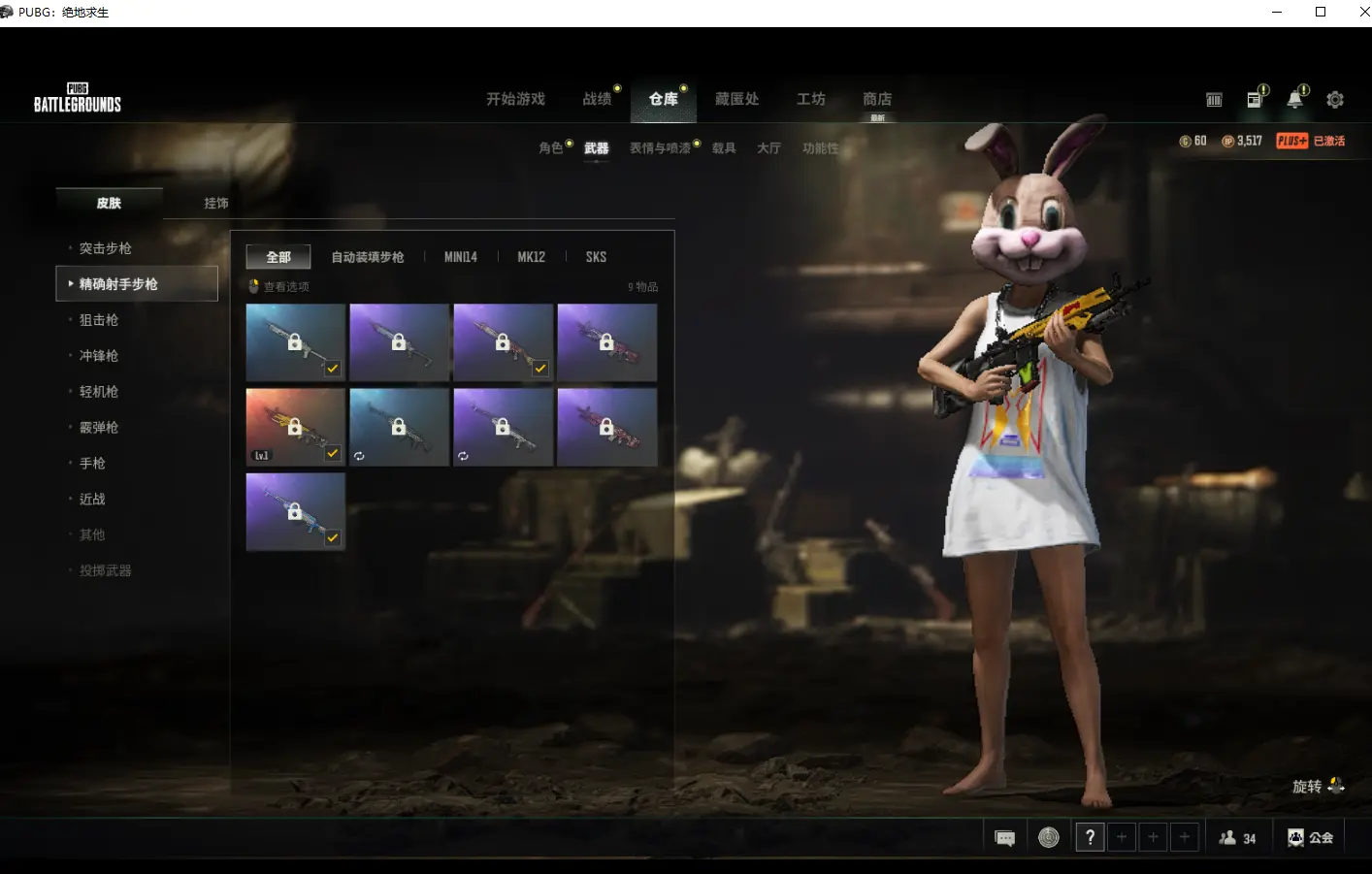Toggle the checkmark on the orange lv.1 skin
Viewport: 1372px width, 874px height.
pyautogui.click(x=333, y=453)
